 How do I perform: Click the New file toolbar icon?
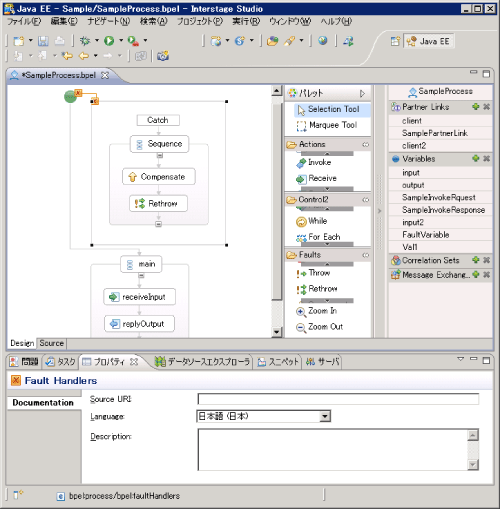coord(19,41)
